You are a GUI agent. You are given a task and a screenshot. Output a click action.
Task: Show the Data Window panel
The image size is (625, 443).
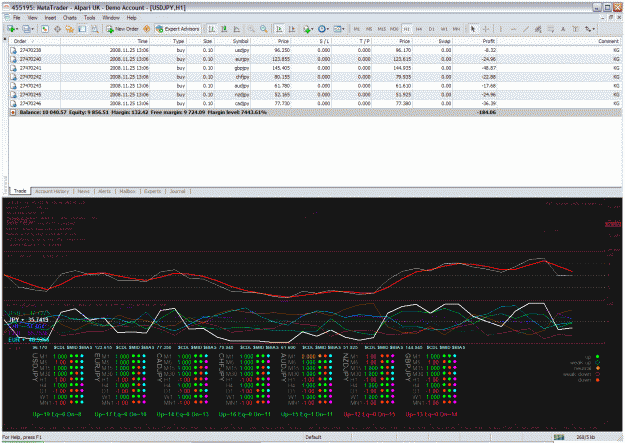pos(57,29)
